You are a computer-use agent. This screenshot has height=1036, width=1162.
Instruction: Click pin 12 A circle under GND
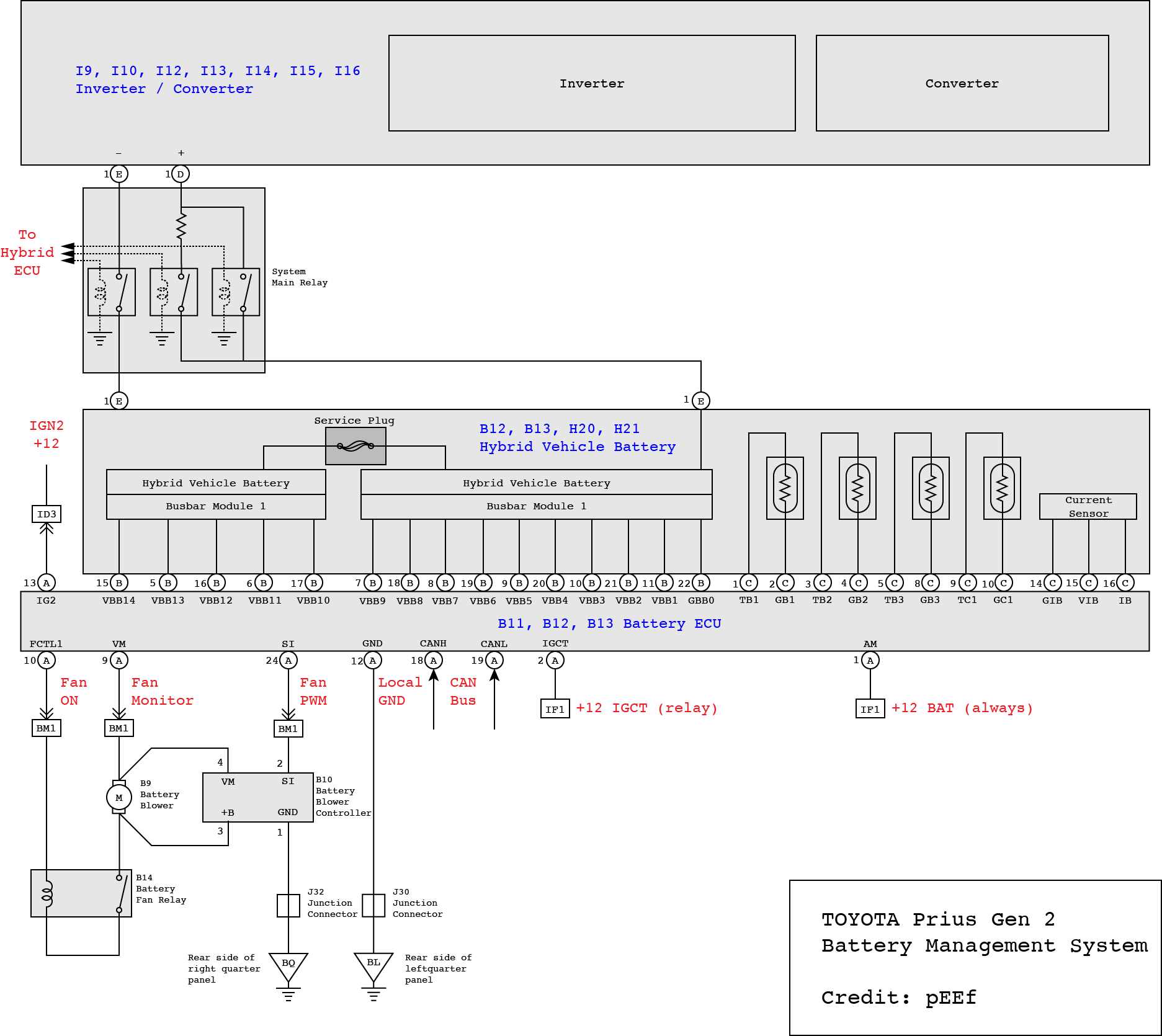click(x=373, y=661)
